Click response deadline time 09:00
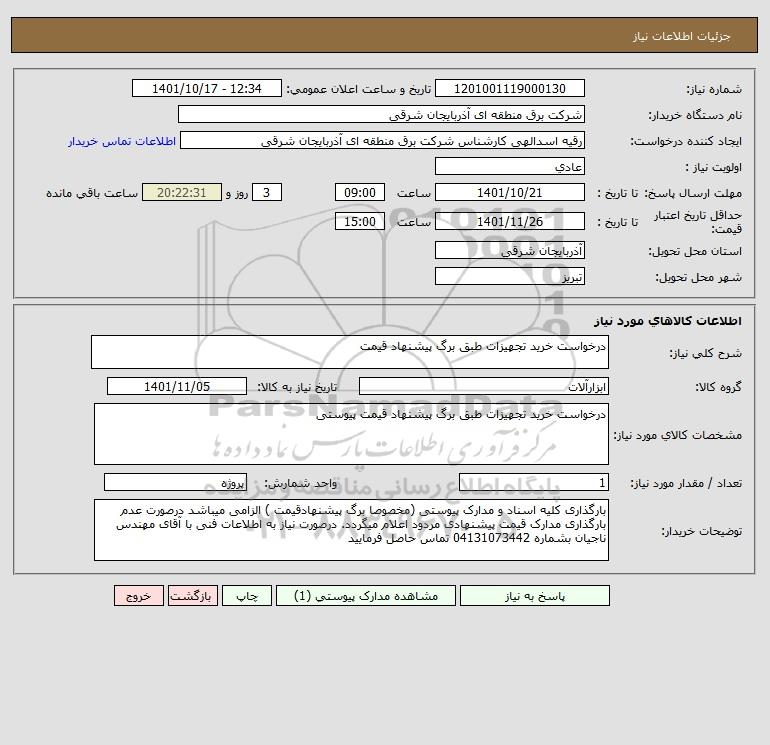770x745 pixels. pyautogui.click(x=360, y=193)
